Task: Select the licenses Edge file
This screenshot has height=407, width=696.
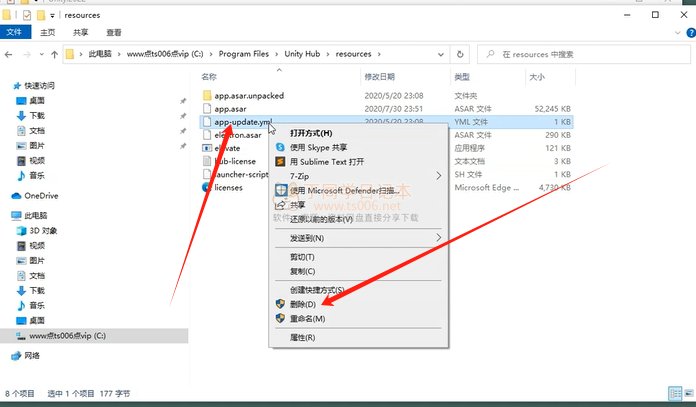Action: click(228, 187)
